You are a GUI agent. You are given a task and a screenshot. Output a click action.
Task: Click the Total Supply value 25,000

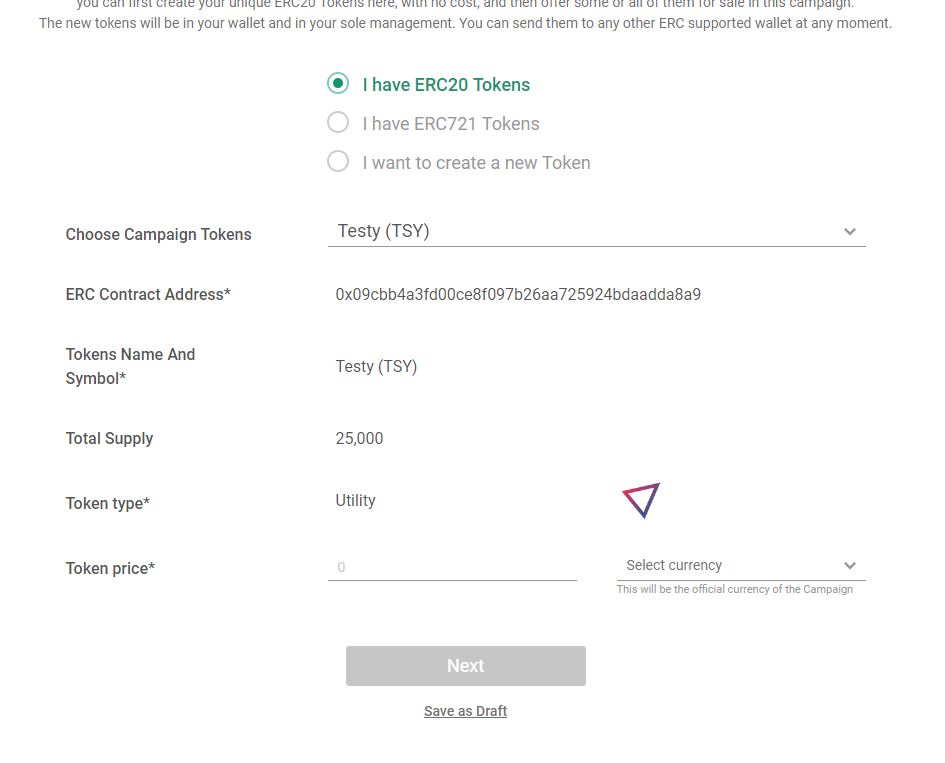pos(359,438)
